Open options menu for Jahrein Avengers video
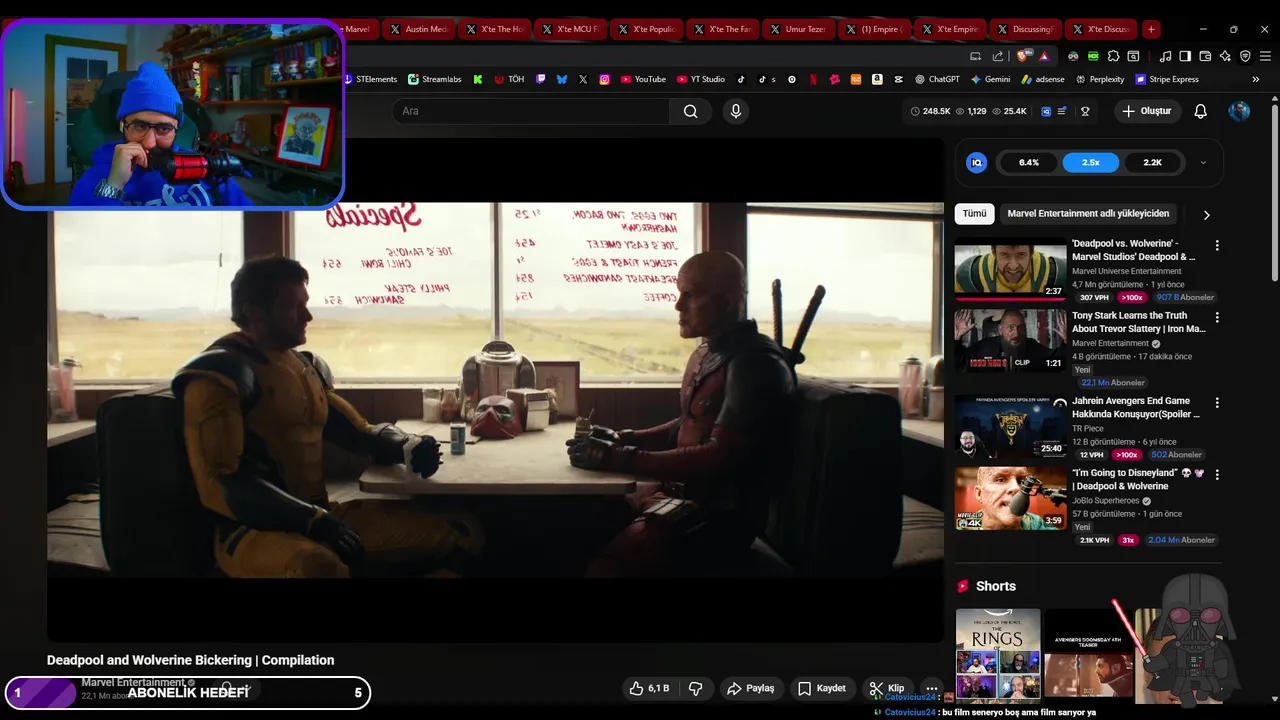The width and height of the screenshot is (1280, 720). pos(1217,402)
